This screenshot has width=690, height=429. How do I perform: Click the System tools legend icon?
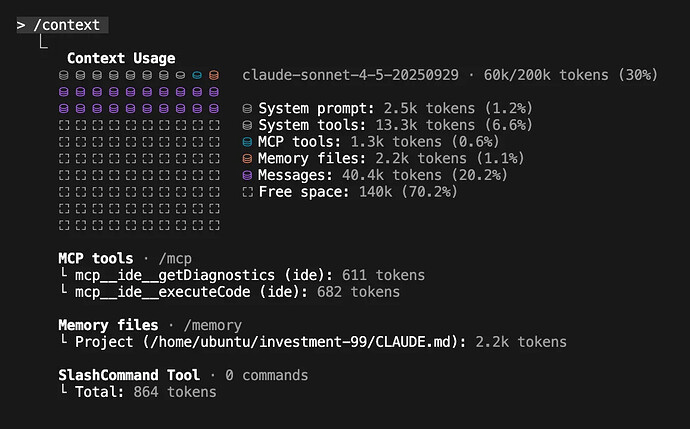(248, 125)
